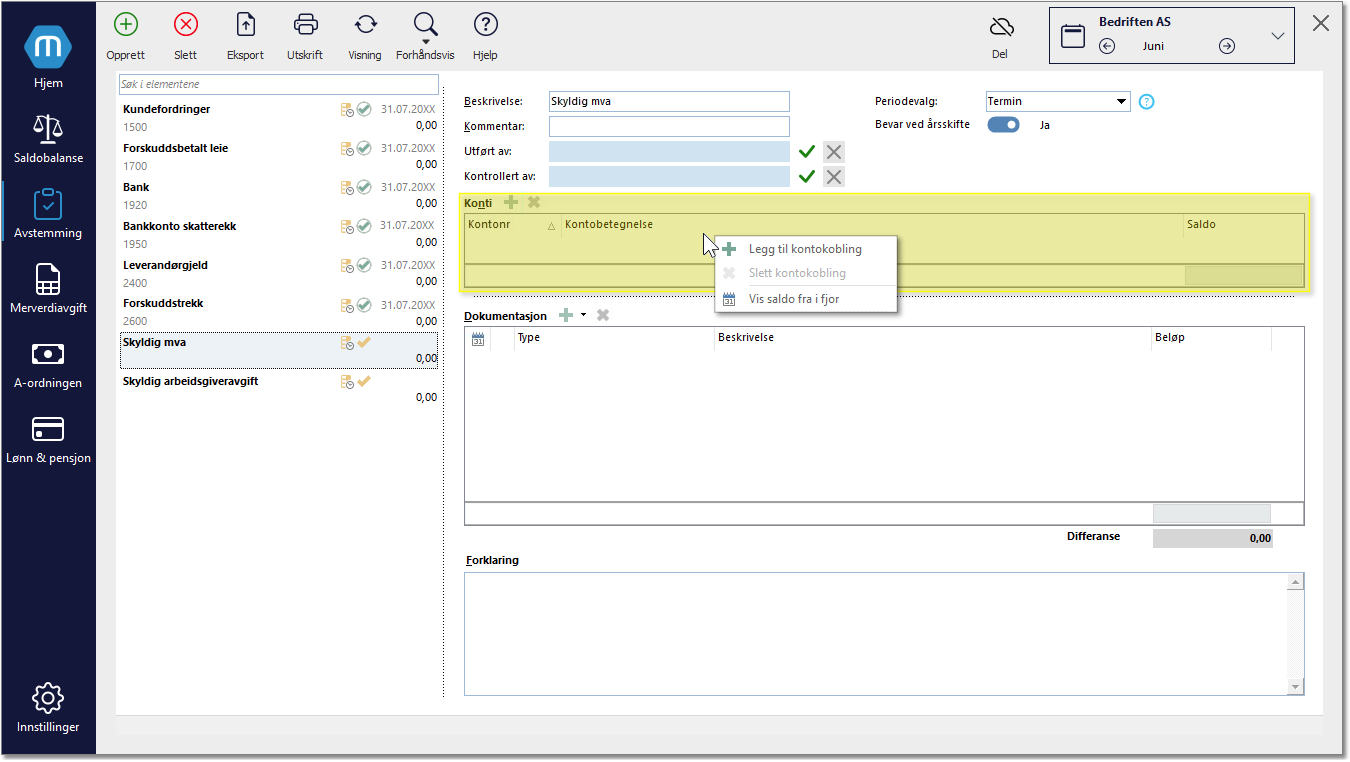Go to previous period before Juni

[x=1107, y=46]
